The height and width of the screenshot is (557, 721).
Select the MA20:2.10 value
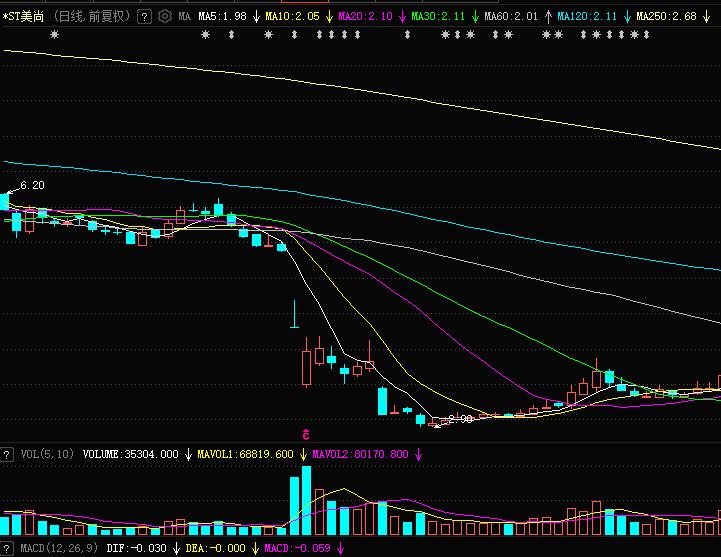(x=366, y=17)
